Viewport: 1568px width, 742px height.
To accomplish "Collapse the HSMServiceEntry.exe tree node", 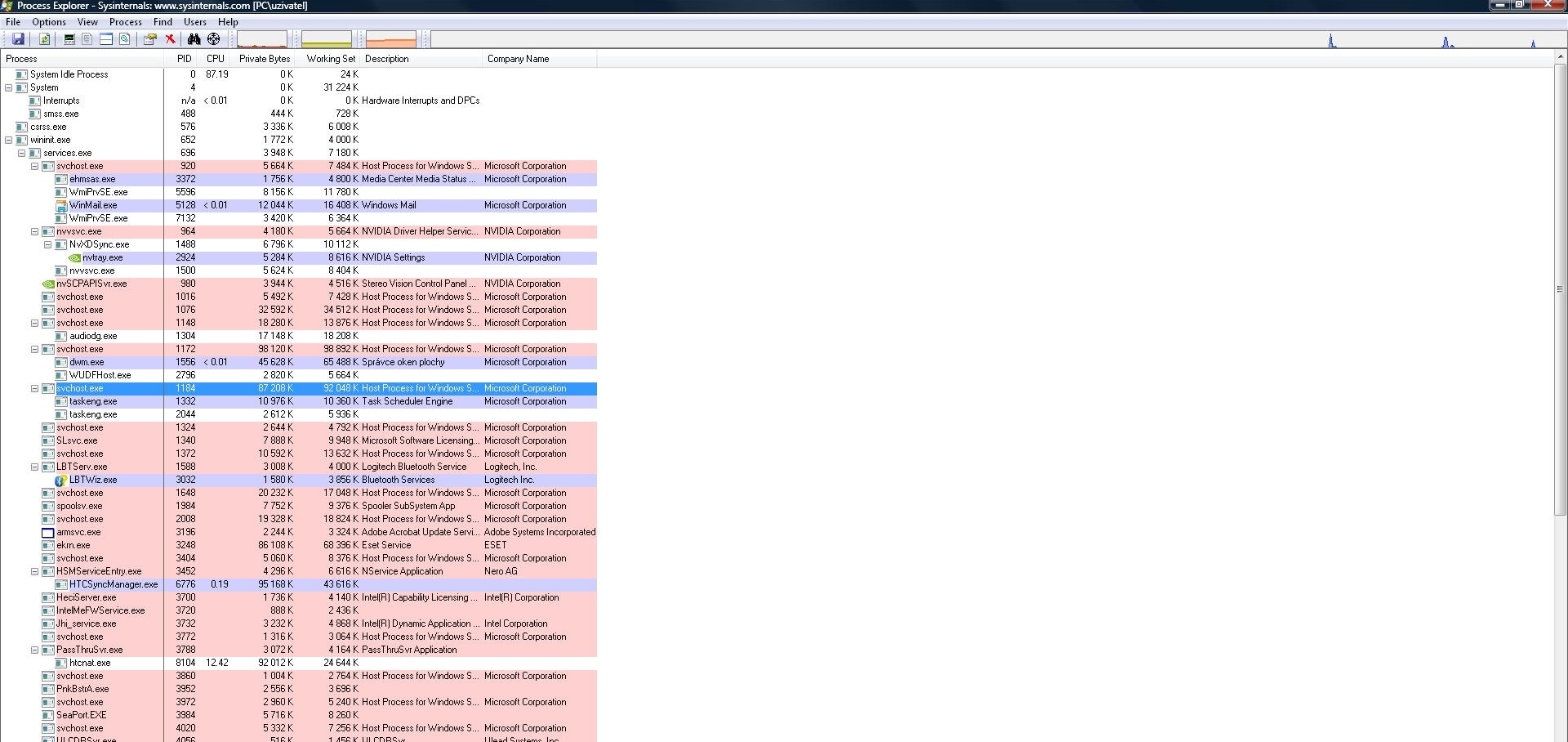I will (x=35, y=571).
